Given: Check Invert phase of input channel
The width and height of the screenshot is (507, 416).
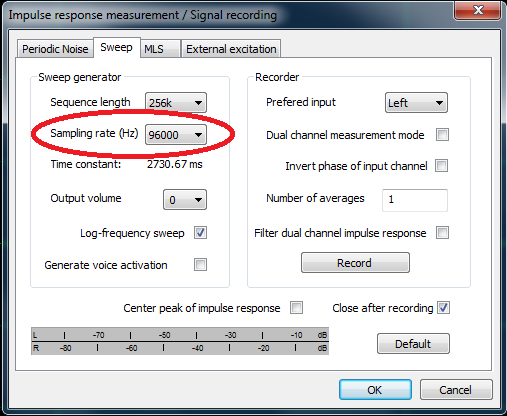Looking at the screenshot, I should click(441, 166).
